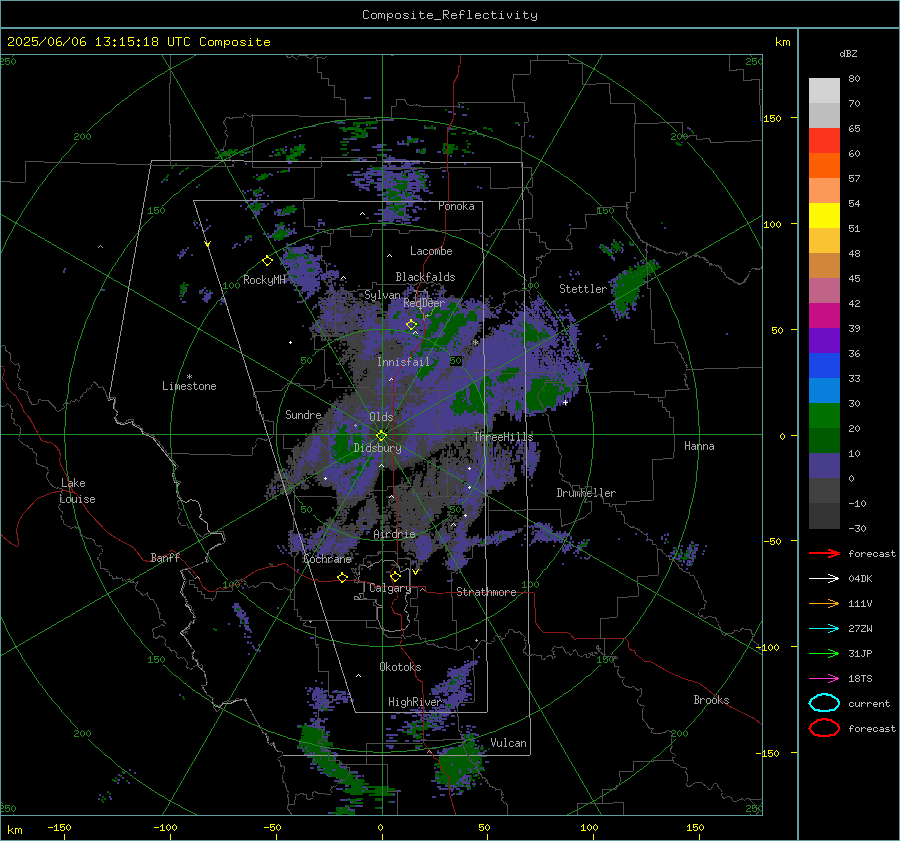
Task: Click the dBZ legend heading
Action: click(x=848, y=54)
